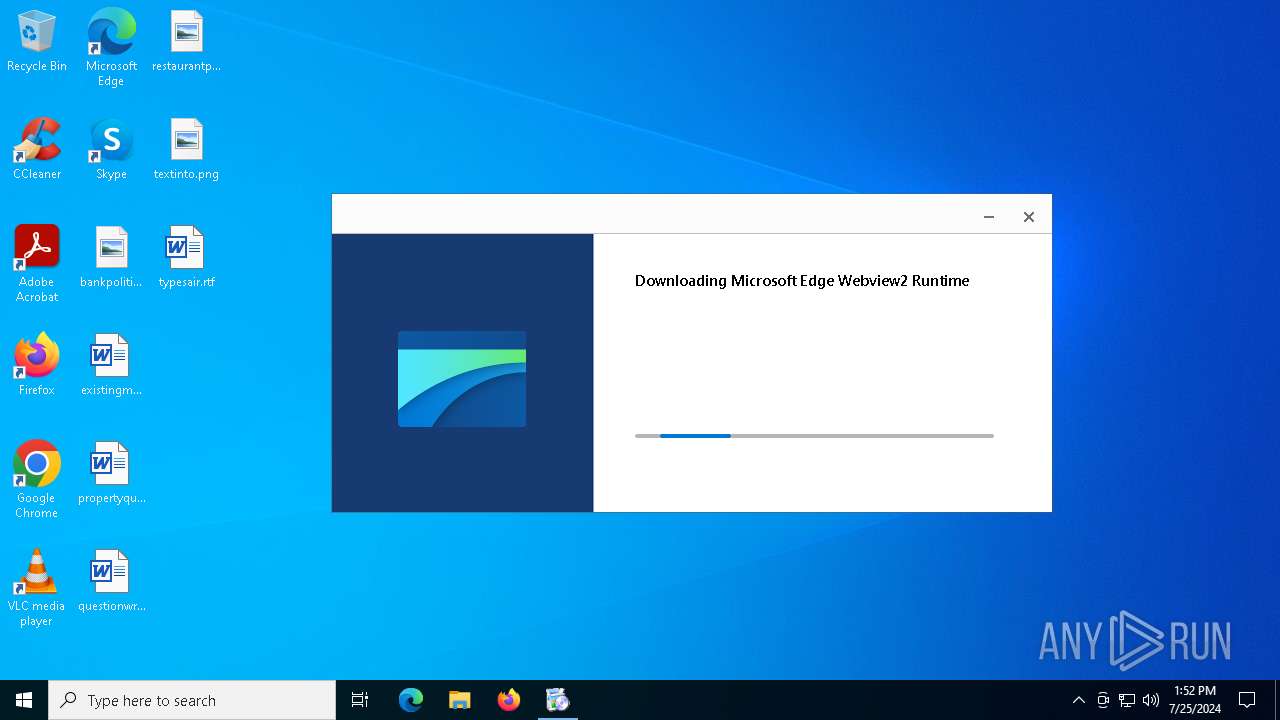Open VLC media player shortcut
Screen dimensions: 1280x720
click(x=37, y=588)
